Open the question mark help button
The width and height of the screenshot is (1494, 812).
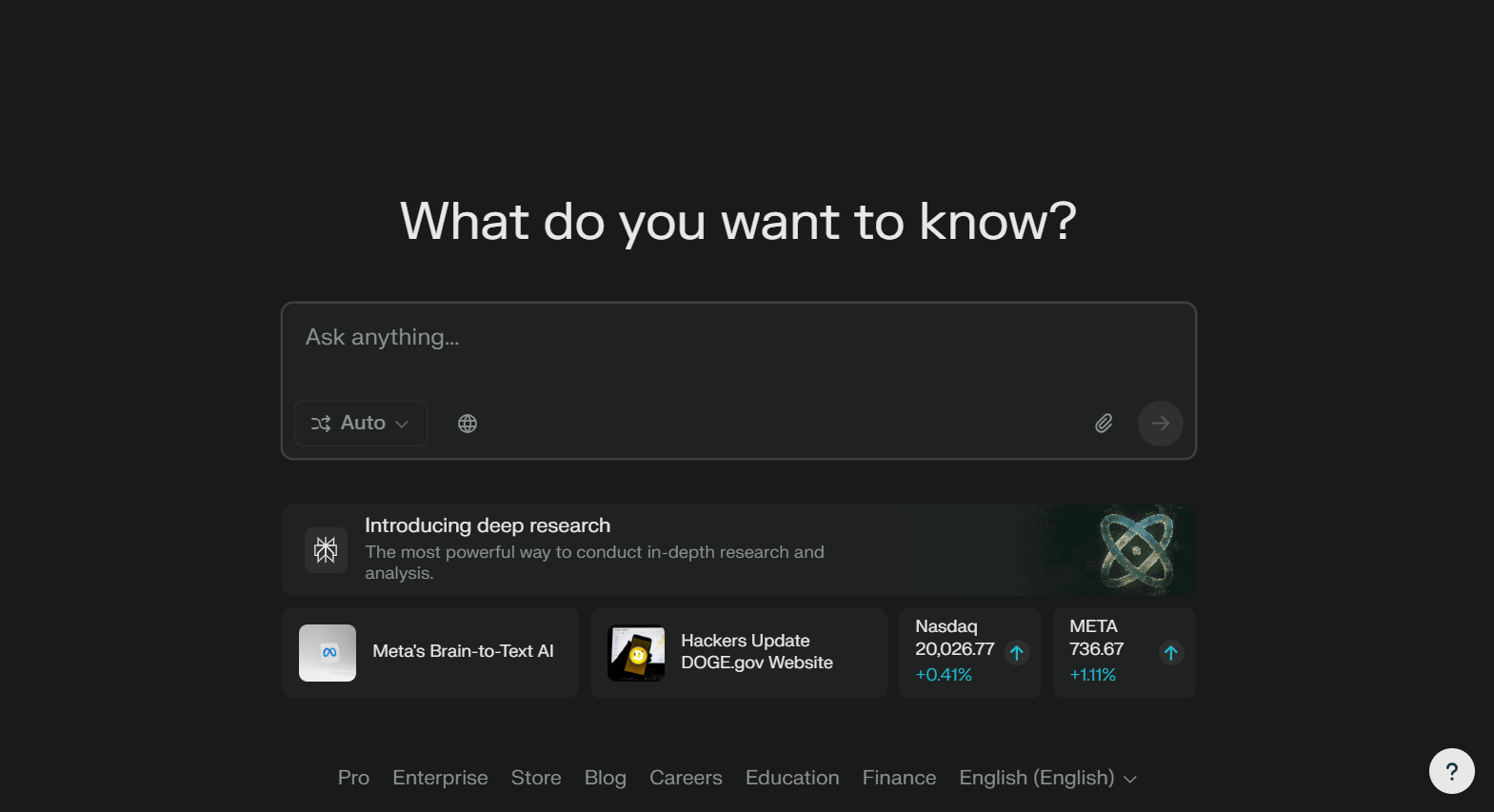coord(1452,771)
